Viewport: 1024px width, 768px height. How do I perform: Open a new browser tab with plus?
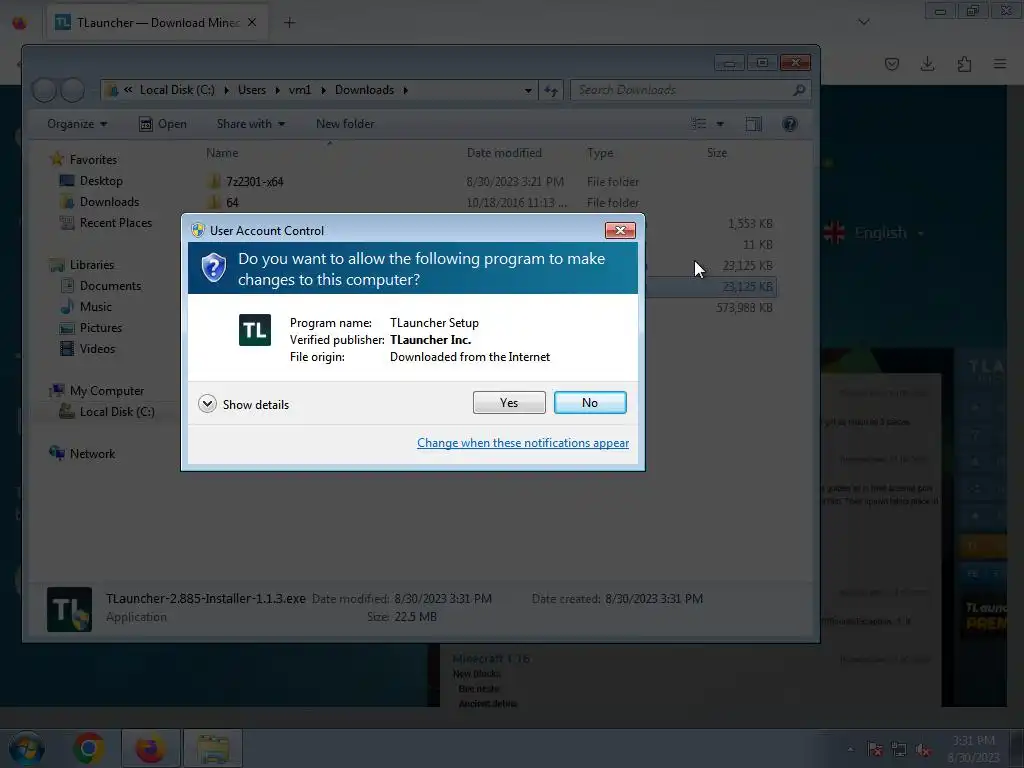click(289, 23)
